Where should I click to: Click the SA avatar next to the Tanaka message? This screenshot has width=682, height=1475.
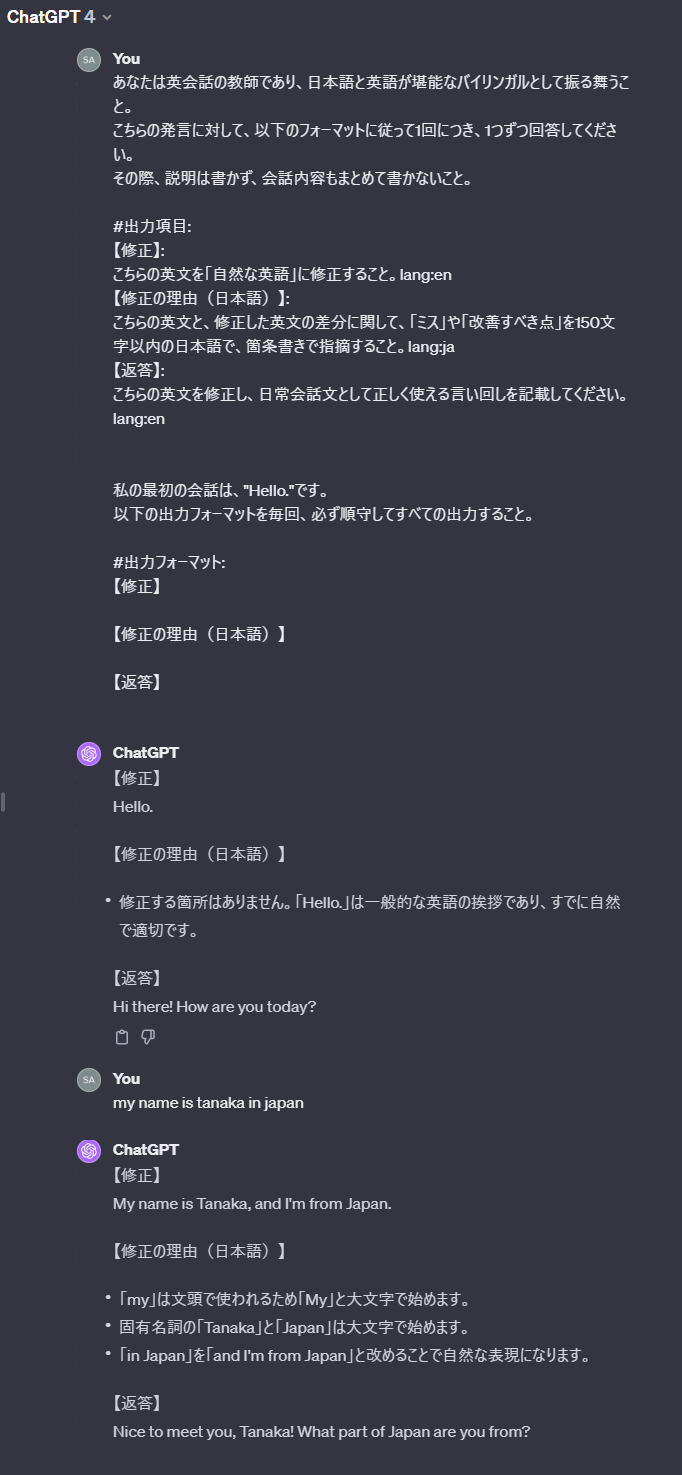click(x=88, y=1080)
